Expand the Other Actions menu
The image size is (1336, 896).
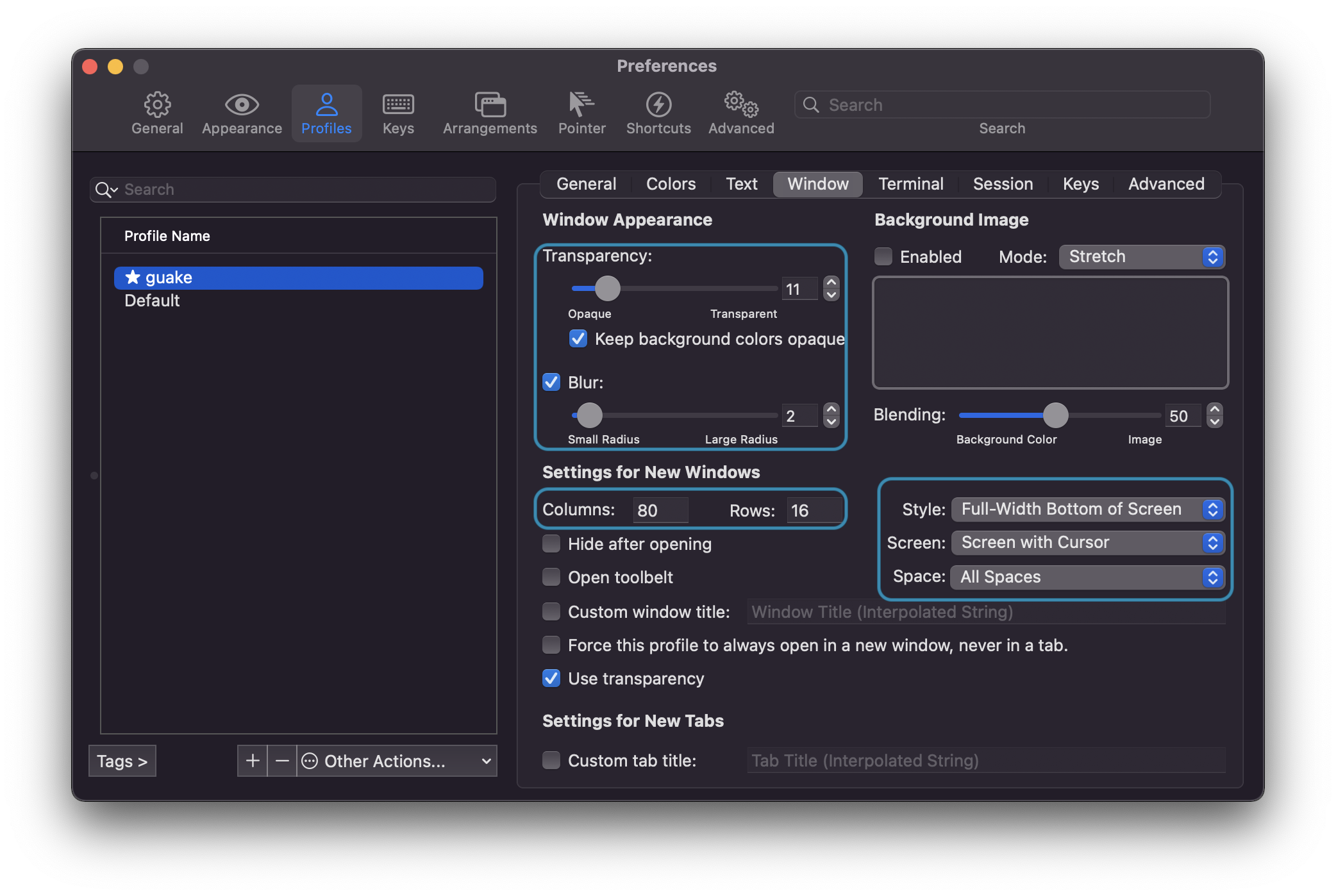[x=396, y=761]
